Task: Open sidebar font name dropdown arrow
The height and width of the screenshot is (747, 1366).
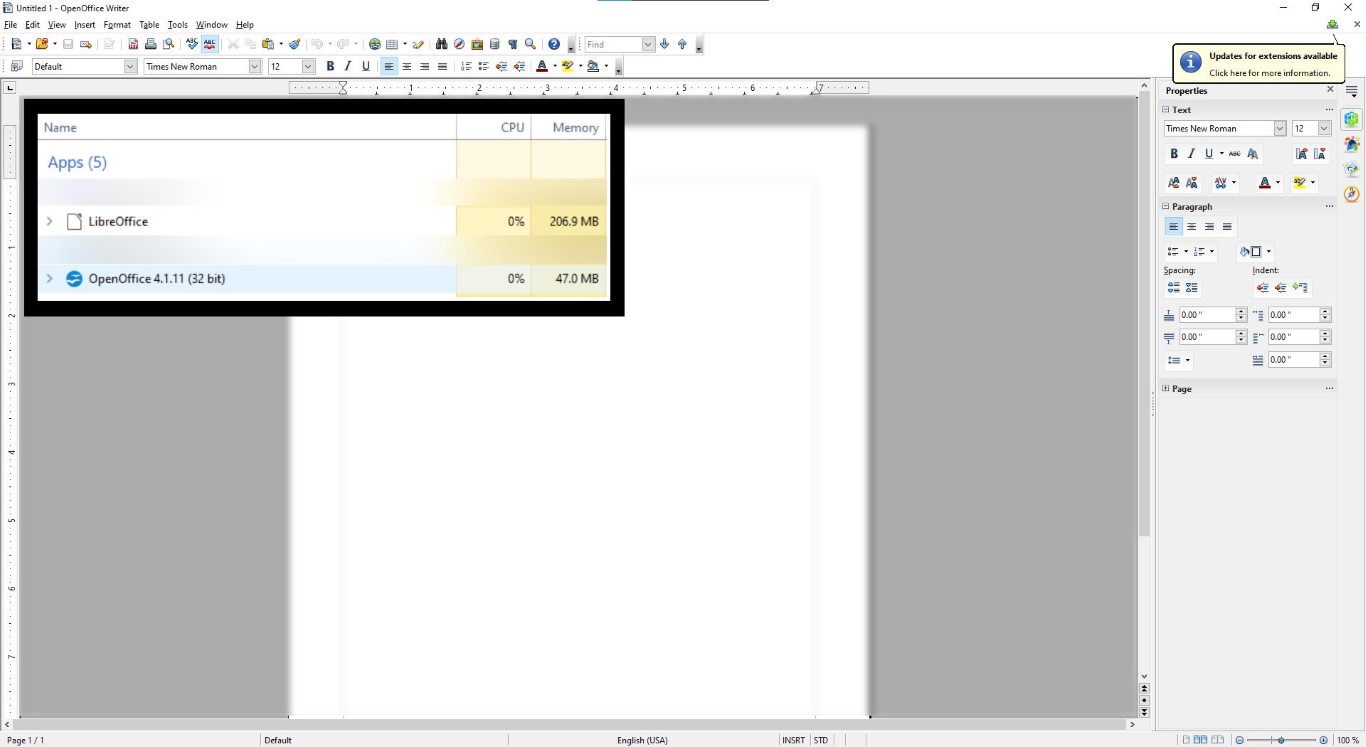Action: (x=1279, y=128)
